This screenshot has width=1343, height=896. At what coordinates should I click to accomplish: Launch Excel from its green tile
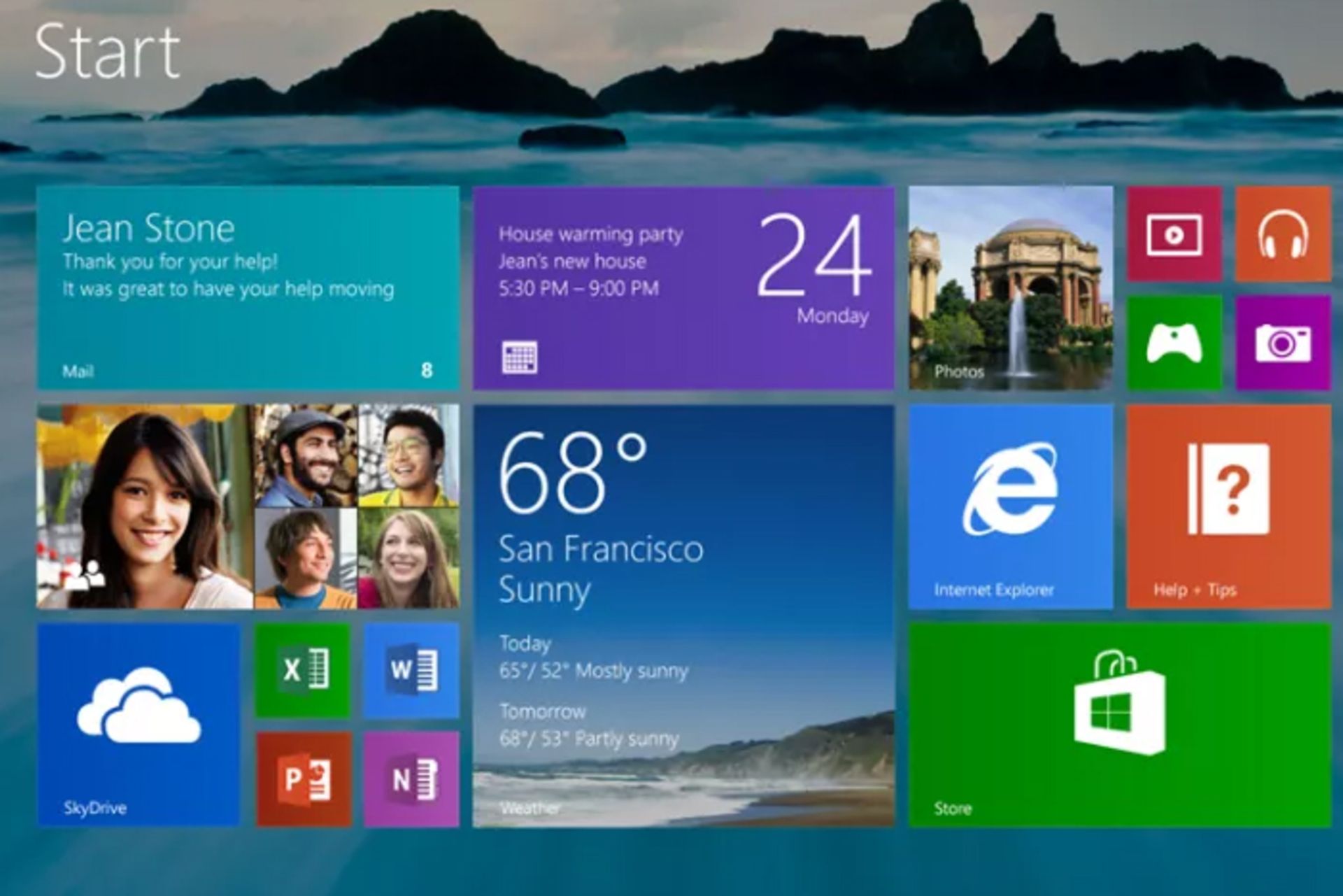(303, 670)
